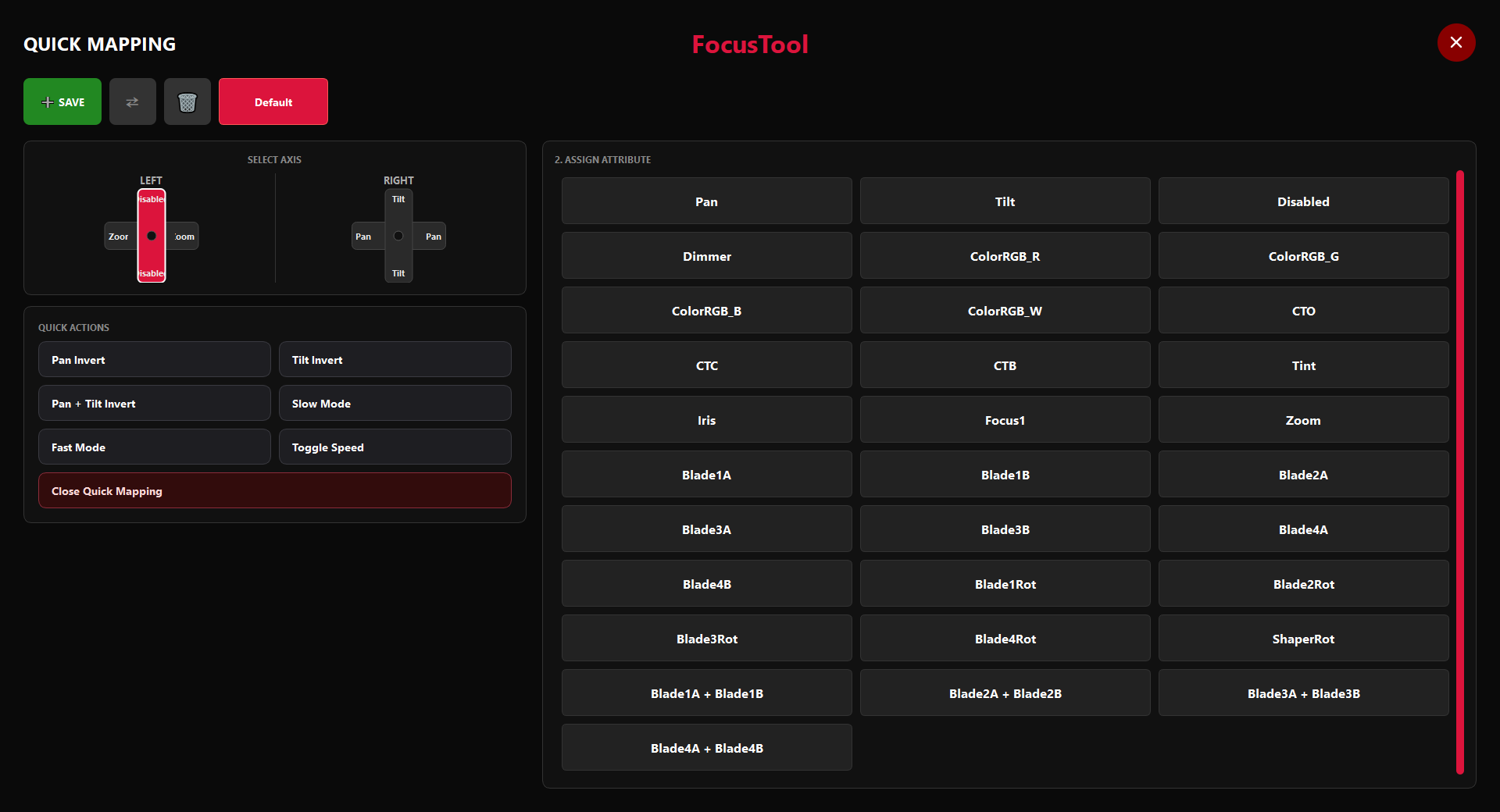Pick the Blade1A attribute
The height and width of the screenshot is (812, 1500).
(x=707, y=474)
